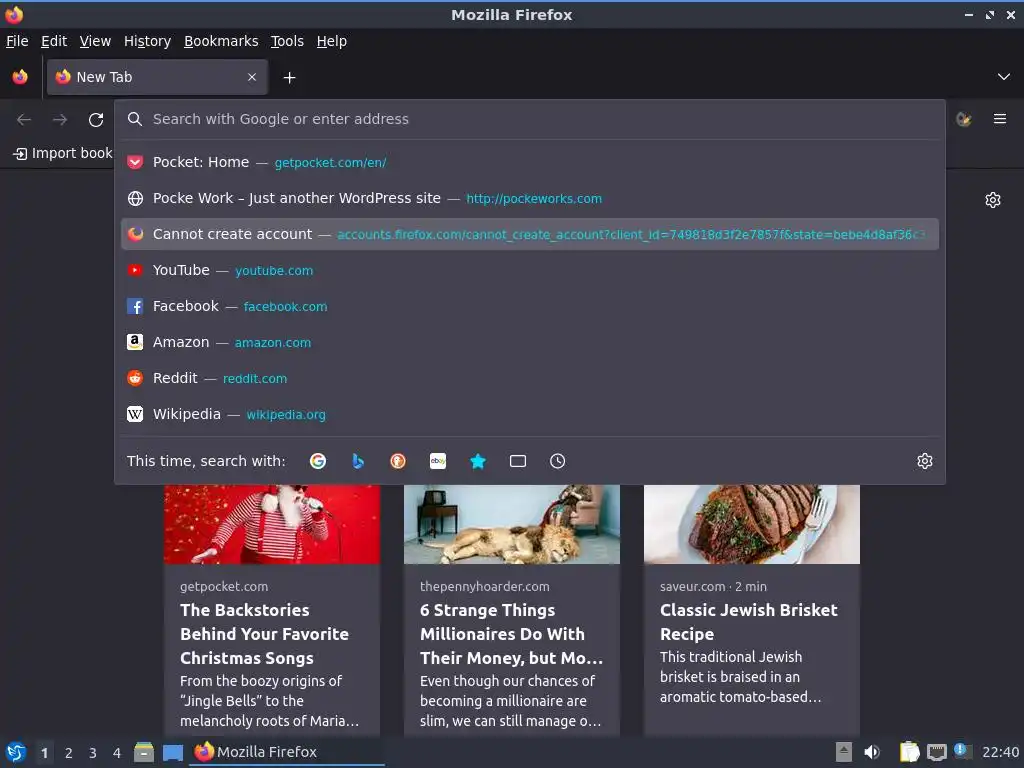Open 6 Strange Things Millionaires Do article
The height and width of the screenshot is (768, 1024).
click(x=511, y=634)
